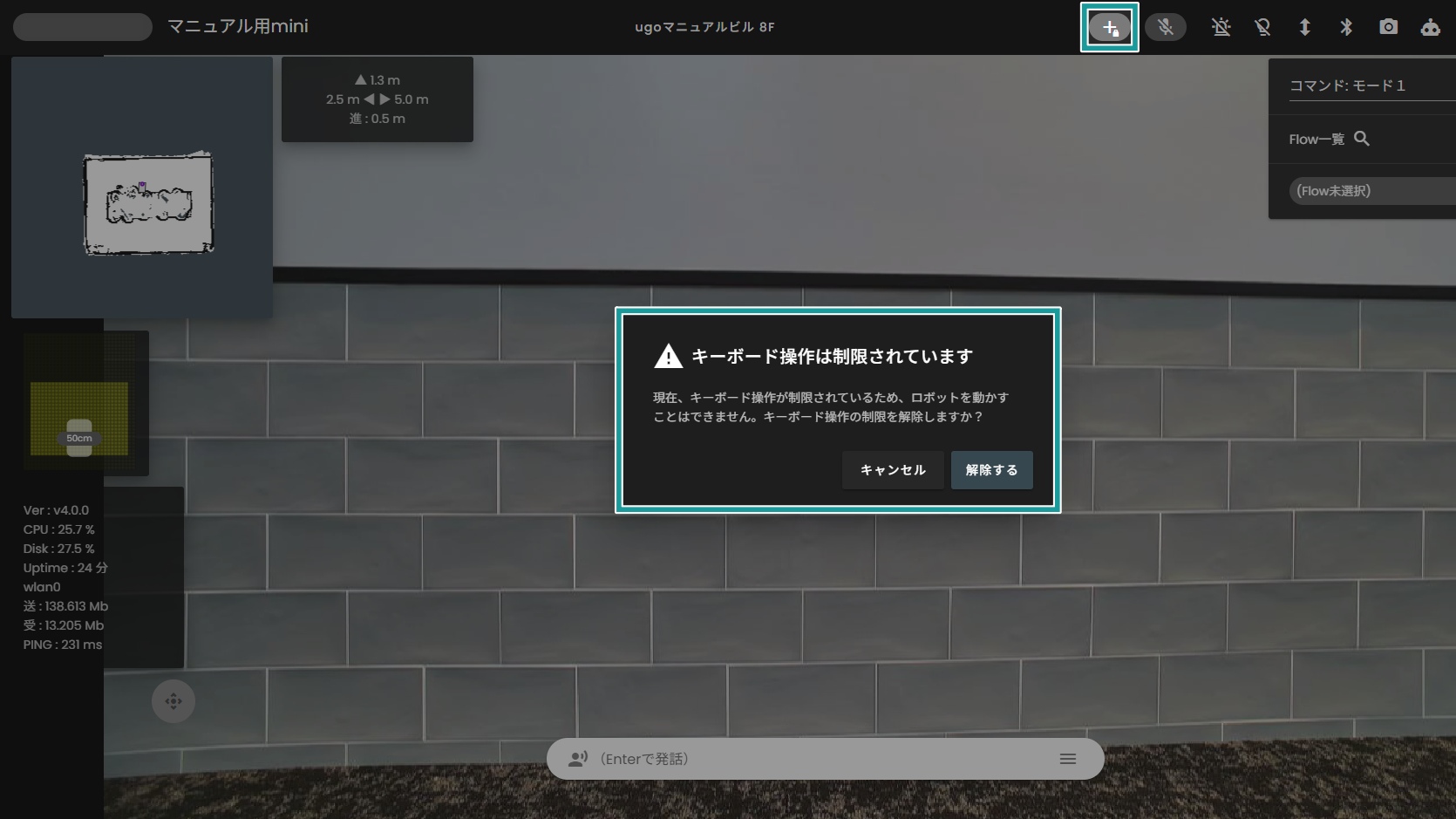Open the コマンド: モード１ selector
The image size is (1456, 819).
tap(1348, 85)
